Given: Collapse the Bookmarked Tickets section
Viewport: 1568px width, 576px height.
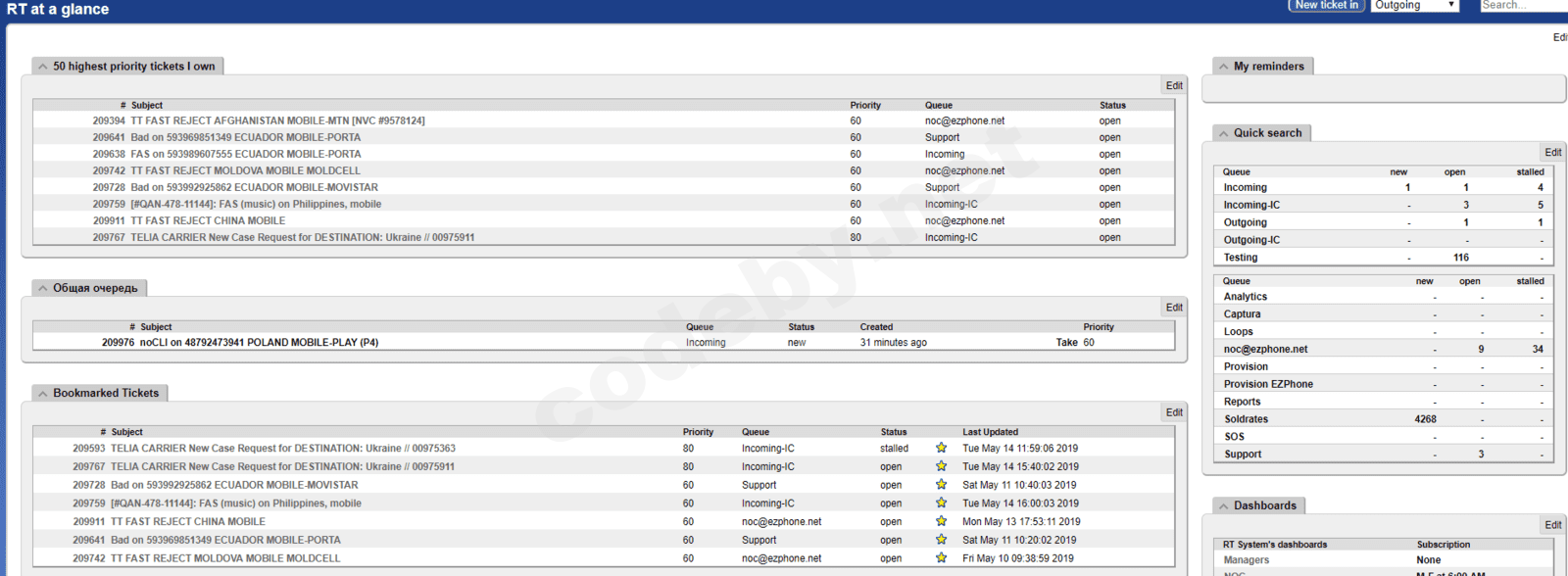Looking at the screenshot, I should point(43,394).
